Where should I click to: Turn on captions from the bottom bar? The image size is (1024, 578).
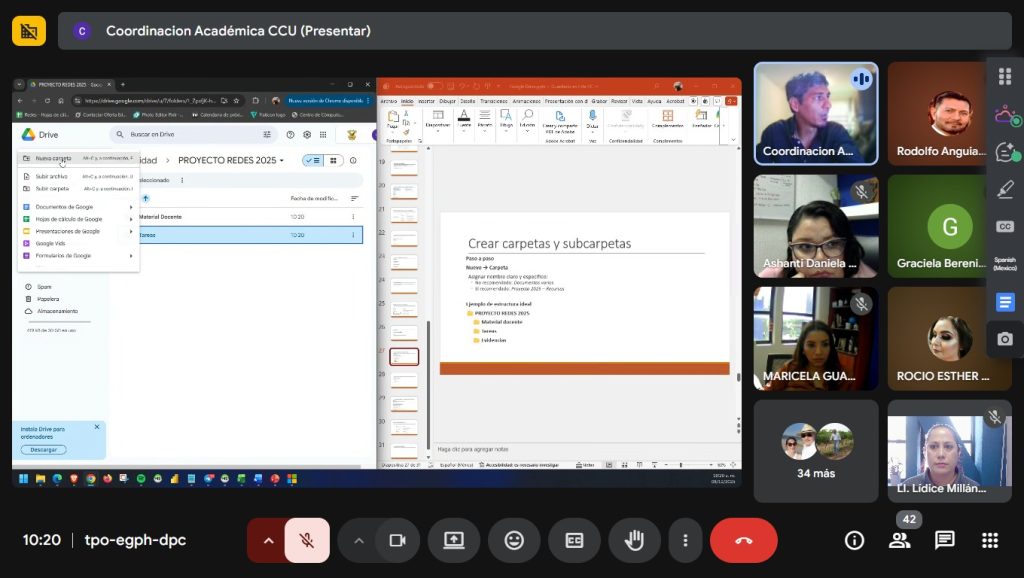click(x=574, y=540)
